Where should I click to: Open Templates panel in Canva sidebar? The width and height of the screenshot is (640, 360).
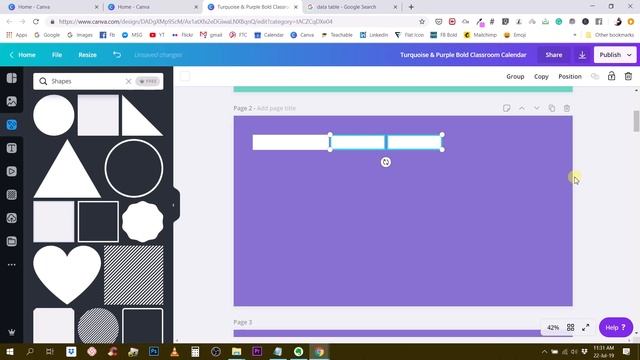[x=11, y=78]
